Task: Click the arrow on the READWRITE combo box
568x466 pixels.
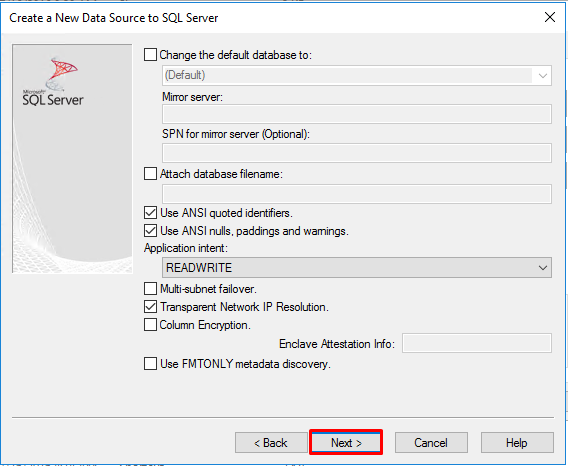Action: click(x=542, y=268)
